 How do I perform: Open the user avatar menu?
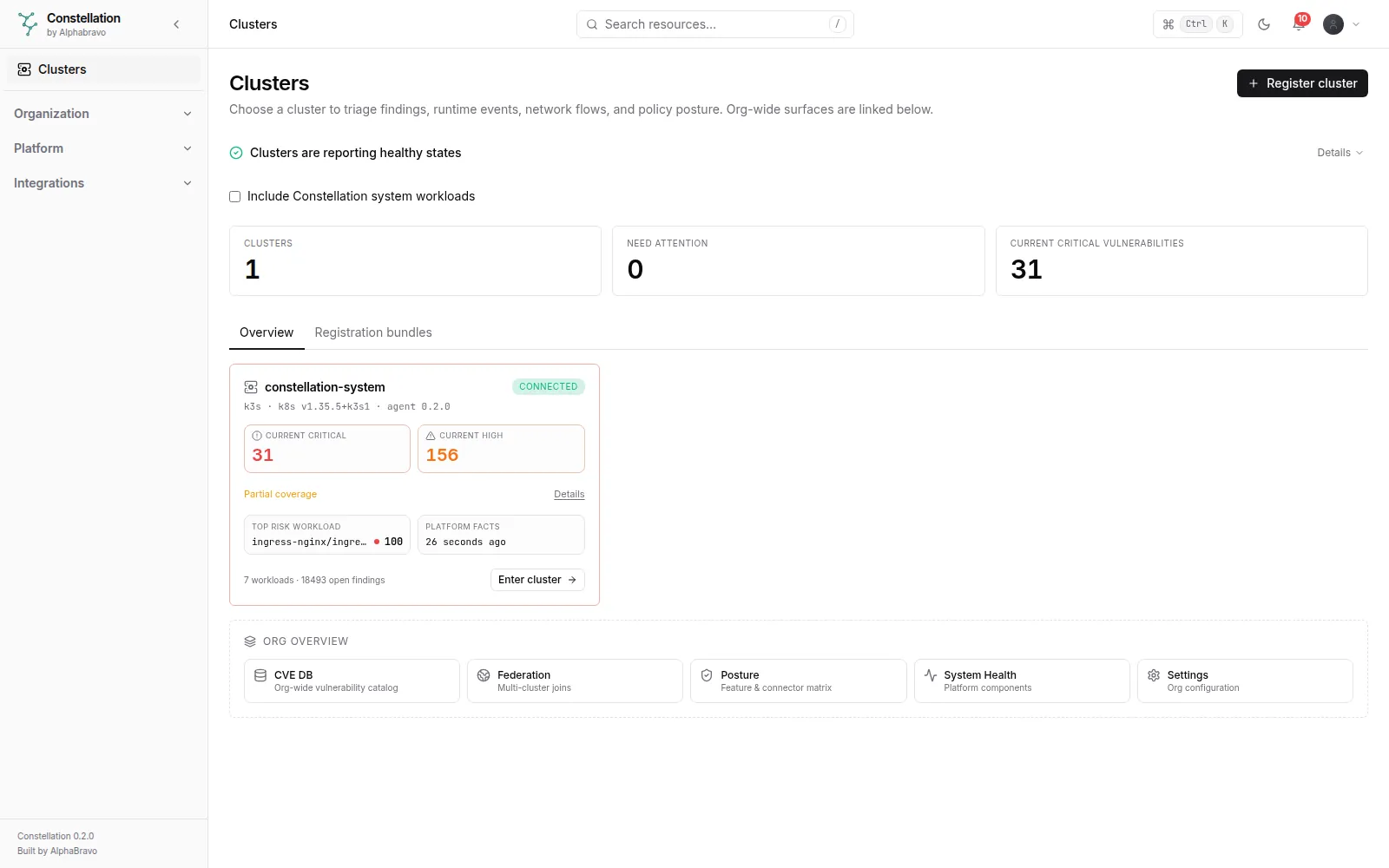tap(1333, 24)
